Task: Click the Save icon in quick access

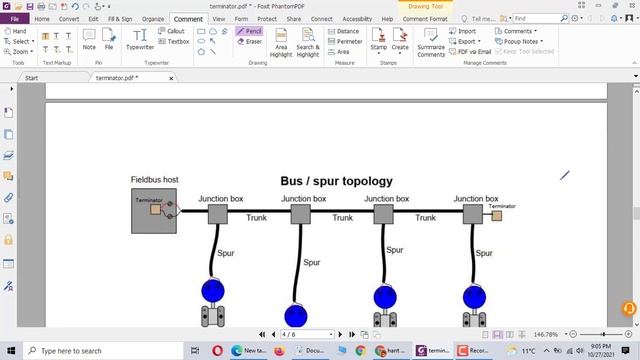Action: point(30,7)
